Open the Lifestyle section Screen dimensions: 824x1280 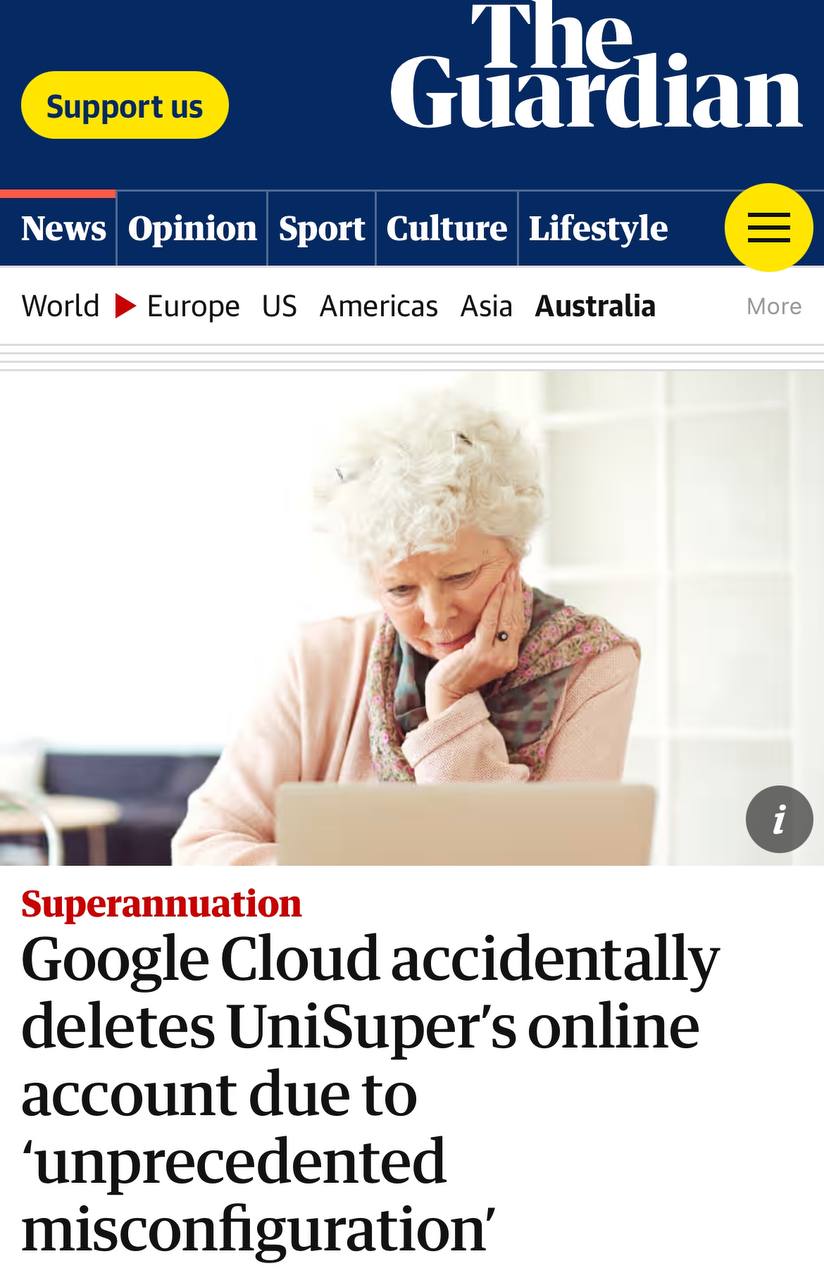tap(598, 229)
